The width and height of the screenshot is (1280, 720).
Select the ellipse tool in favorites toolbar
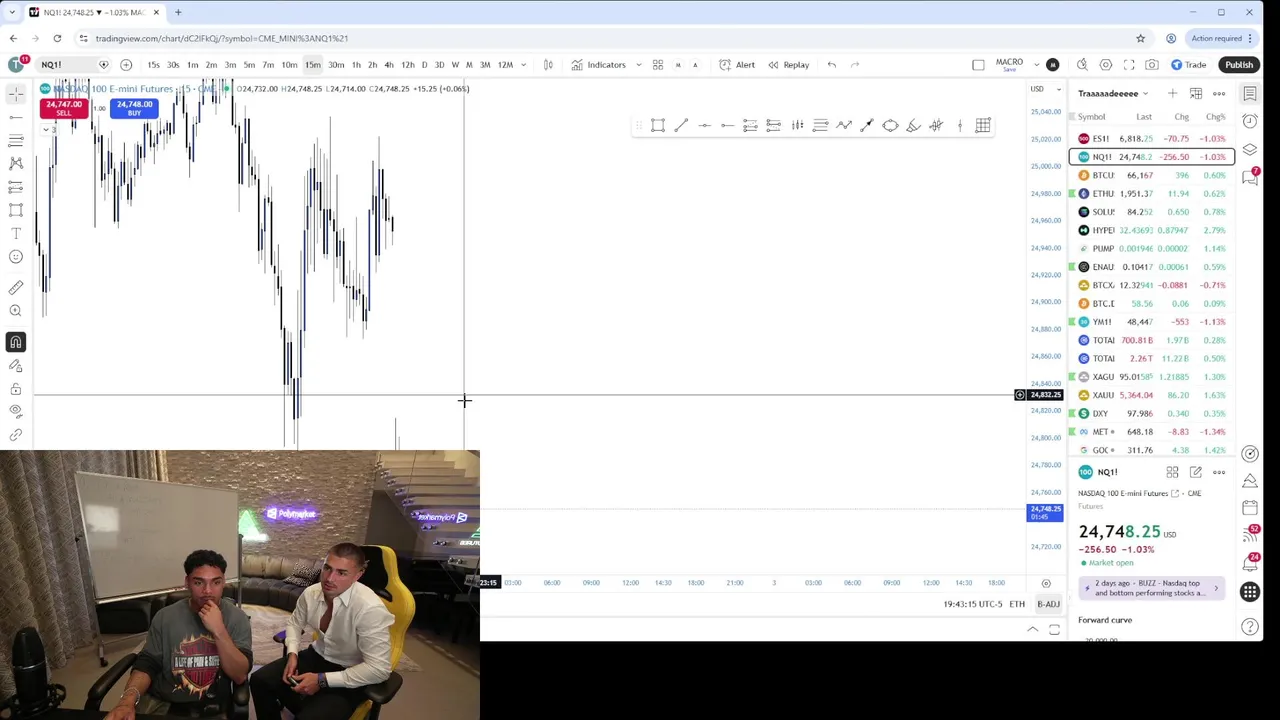tap(890, 125)
